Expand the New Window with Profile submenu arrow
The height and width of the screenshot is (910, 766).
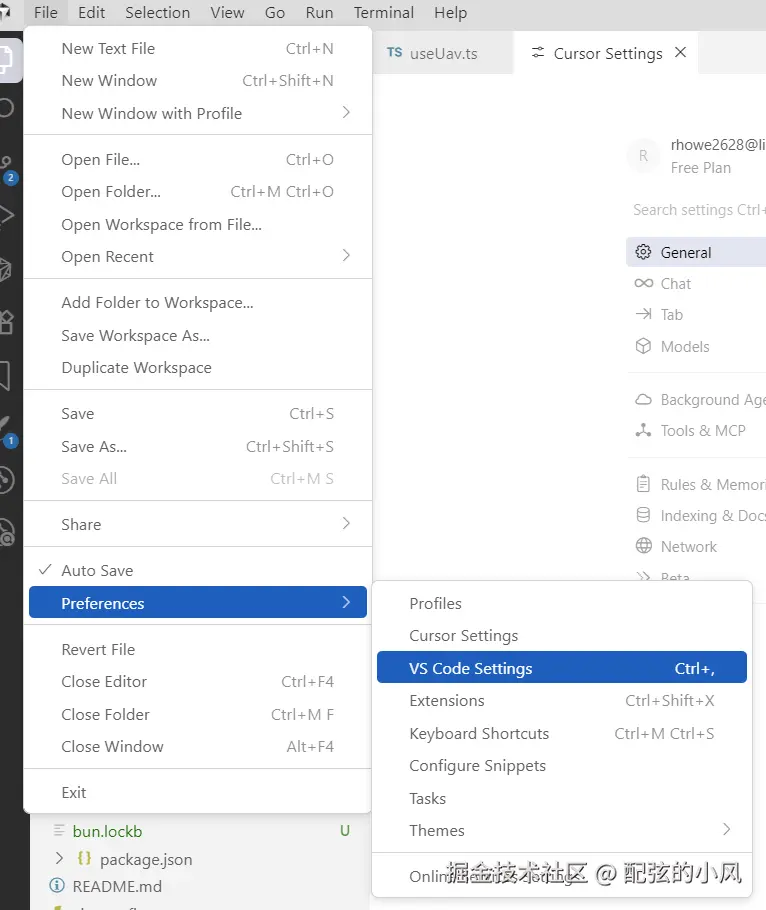[346, 113]
